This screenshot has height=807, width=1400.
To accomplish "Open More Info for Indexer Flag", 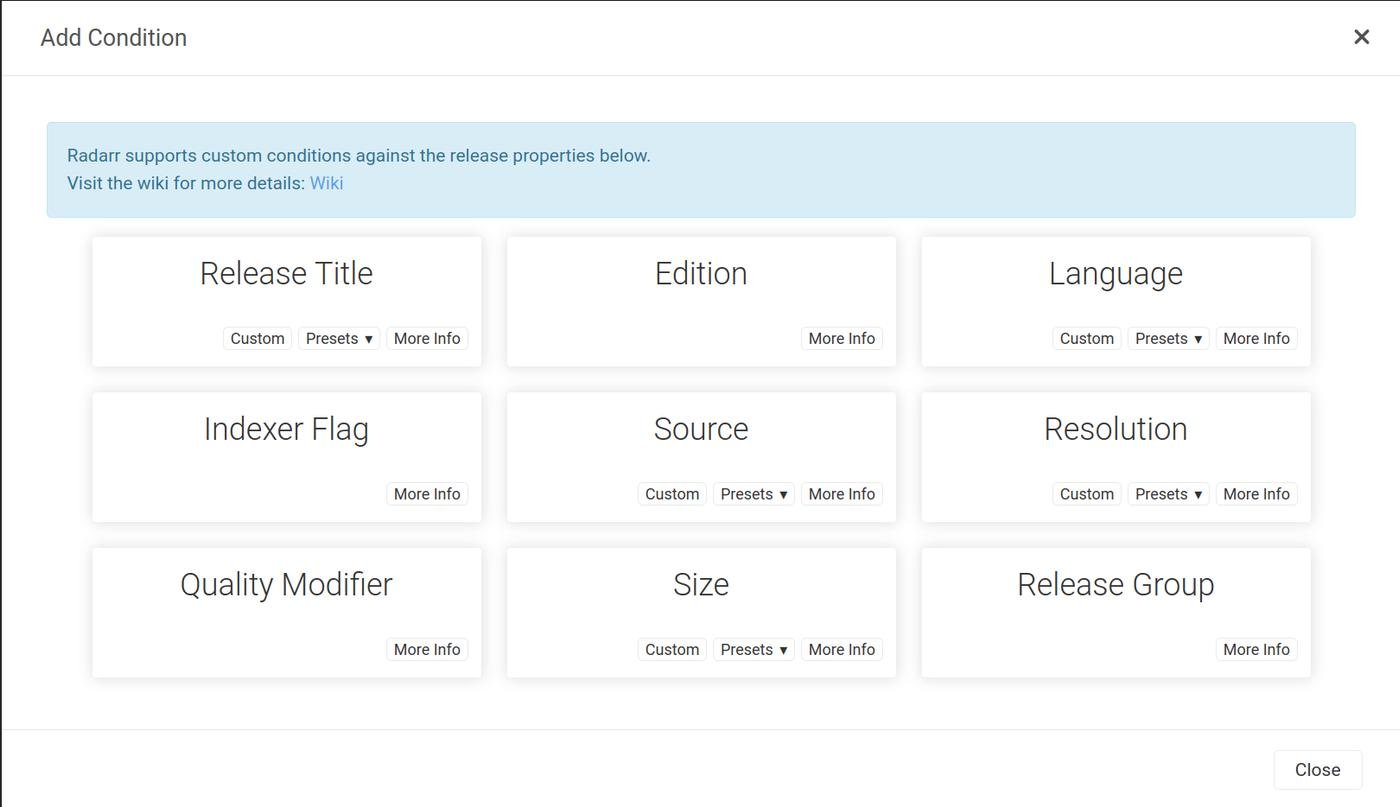I will click(427, 494).
